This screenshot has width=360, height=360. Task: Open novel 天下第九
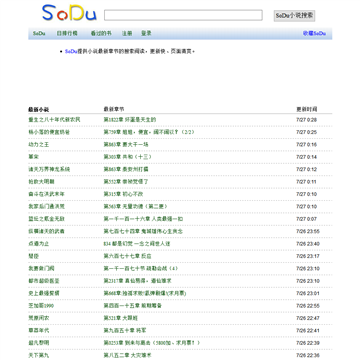coord(39,355)
